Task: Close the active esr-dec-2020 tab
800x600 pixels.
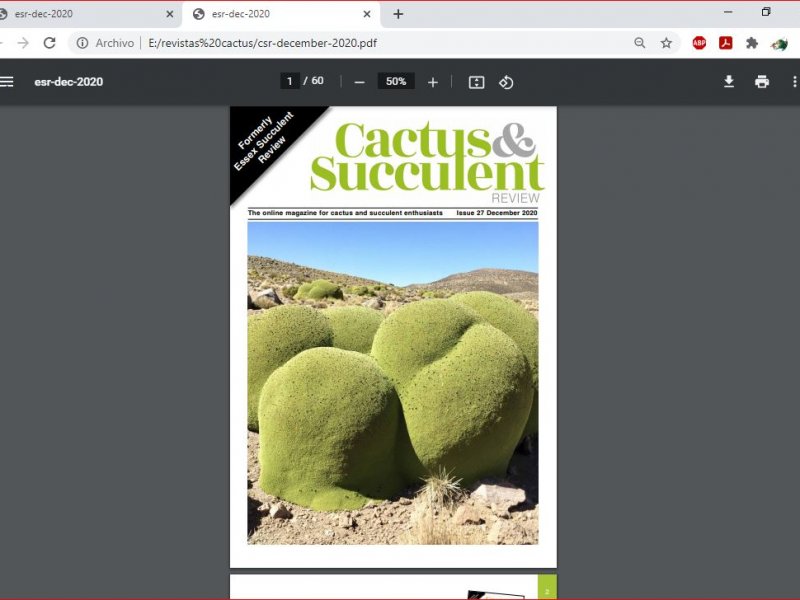Action: [x=367, y=14]
